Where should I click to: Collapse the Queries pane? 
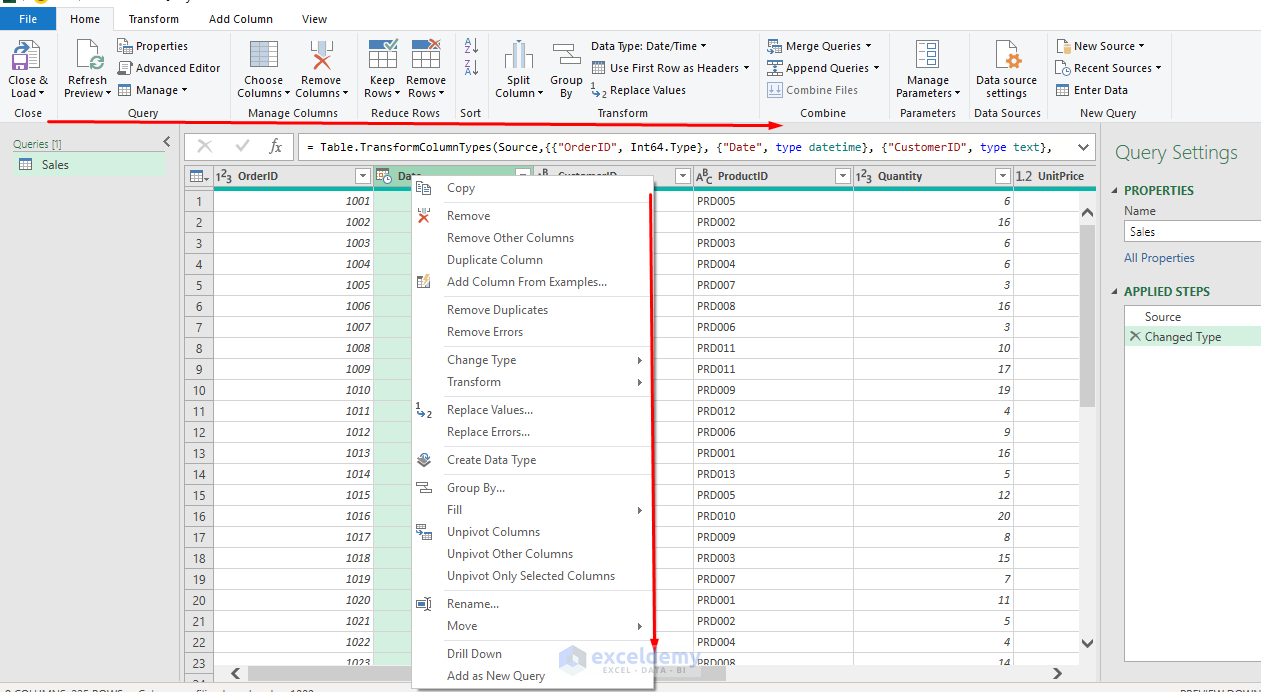click(166, 143)
